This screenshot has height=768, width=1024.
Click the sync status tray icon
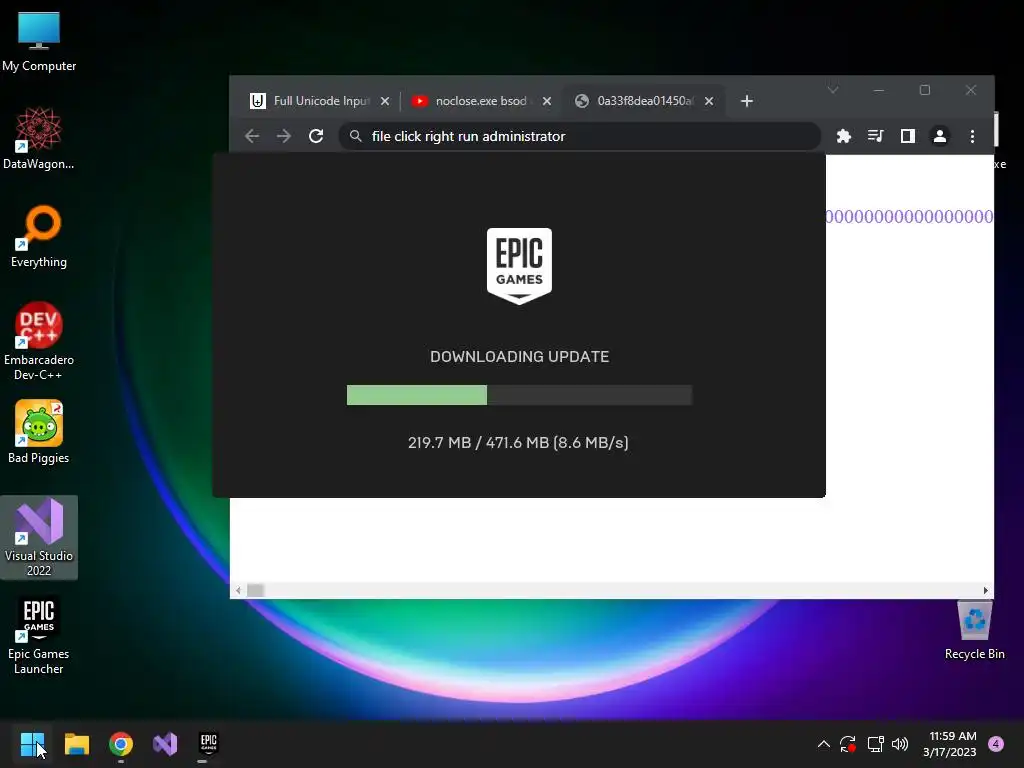click(x=848, y=744)
